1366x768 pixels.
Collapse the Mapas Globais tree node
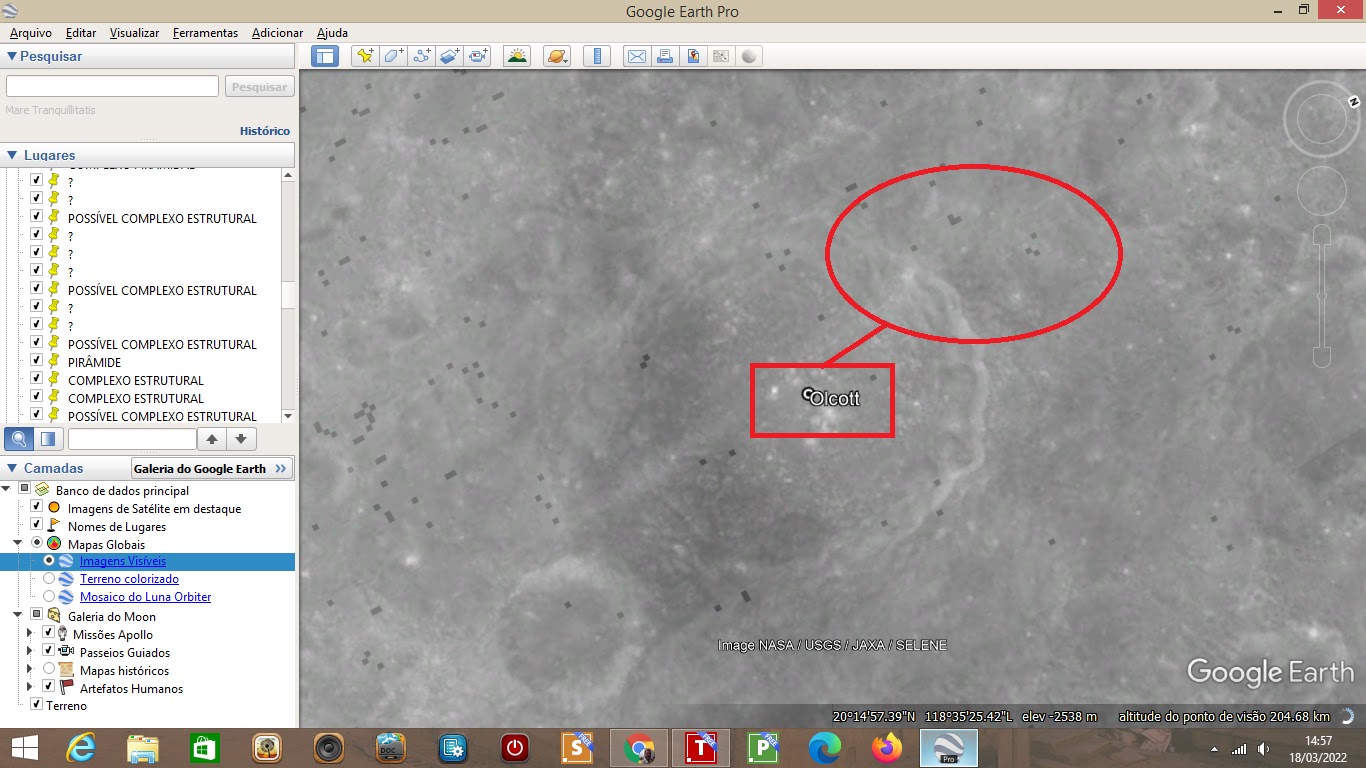pyautogui.click(x=19, y=544)
